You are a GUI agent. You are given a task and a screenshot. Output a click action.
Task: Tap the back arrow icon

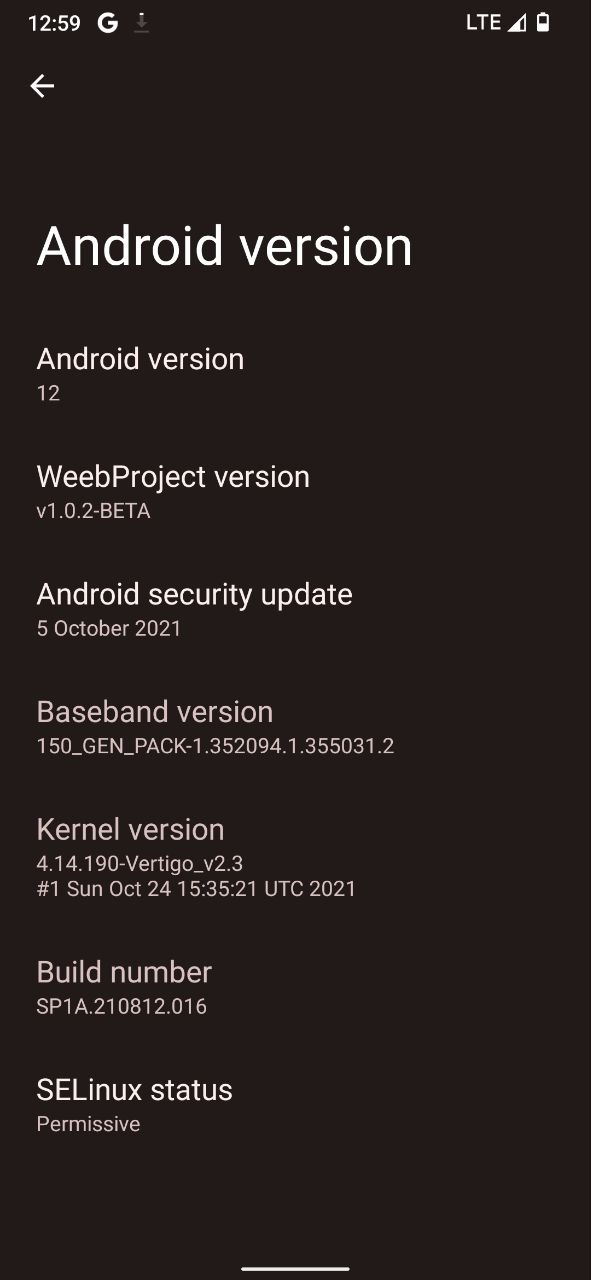tap(42, 86)
